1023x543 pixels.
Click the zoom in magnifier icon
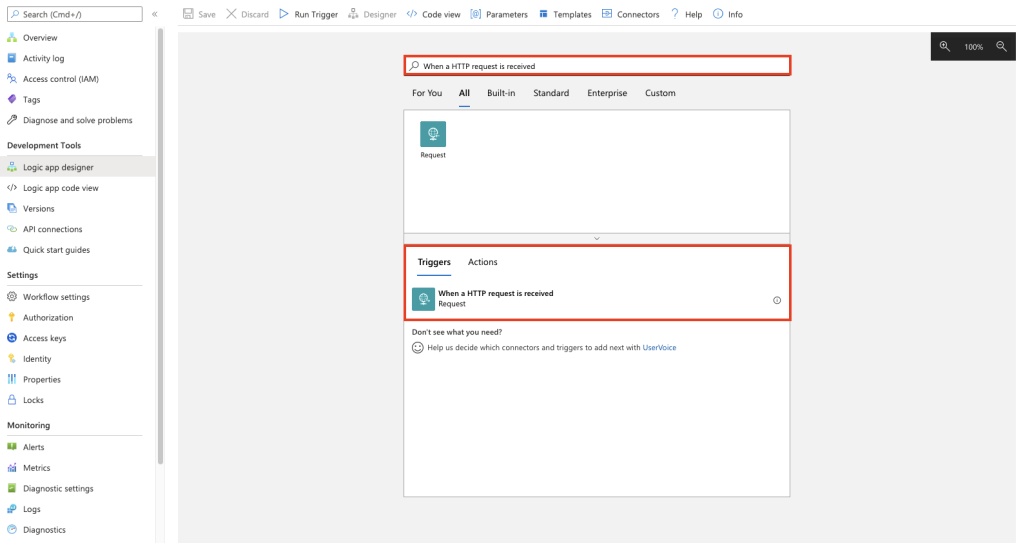tap(945, 47)
